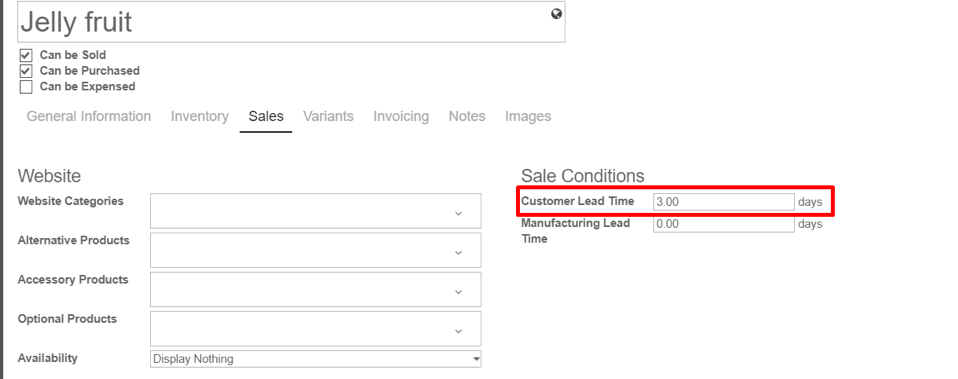958x379 pixels.
Task: Open the Availability Display Nothing selector
Action: coord(315,359)
